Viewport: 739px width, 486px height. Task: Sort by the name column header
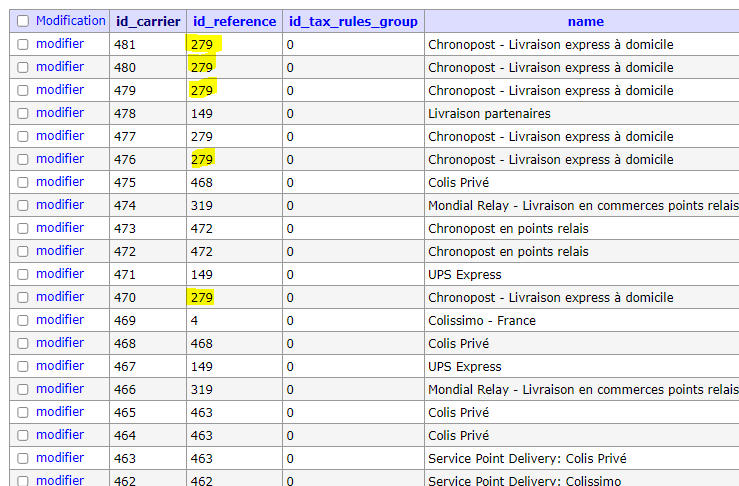[x=585, y=21]
